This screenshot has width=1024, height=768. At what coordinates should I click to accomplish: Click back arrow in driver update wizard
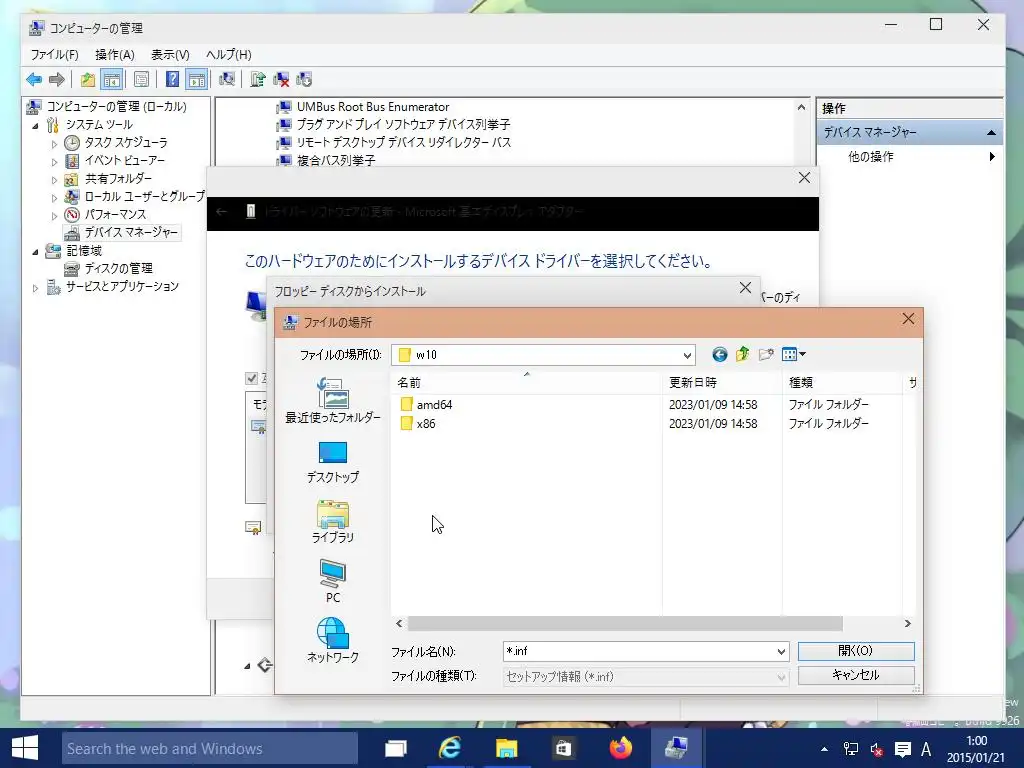coord(221,212)
